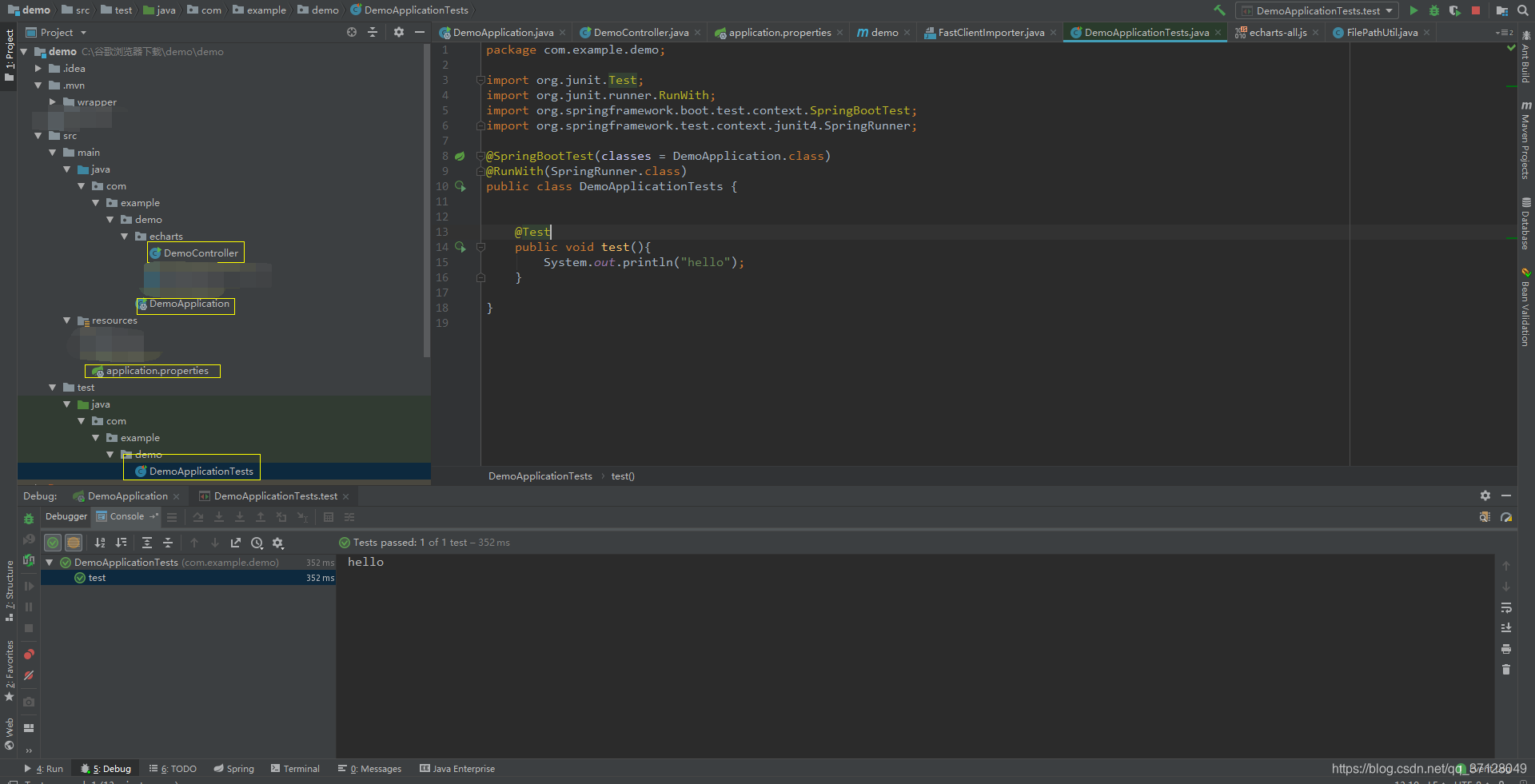
Task: View breakpoints red circles icon
Action: 29,655
